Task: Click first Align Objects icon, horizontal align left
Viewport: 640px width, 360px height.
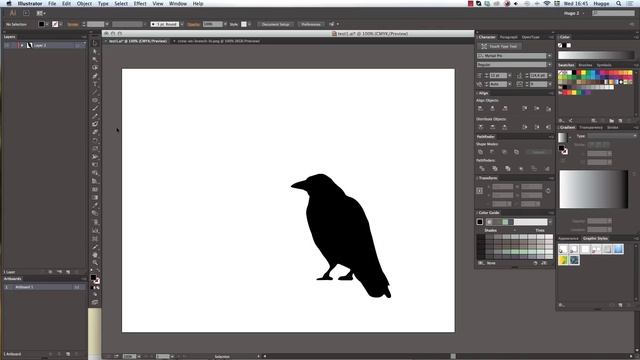Action: coord(480,108)
